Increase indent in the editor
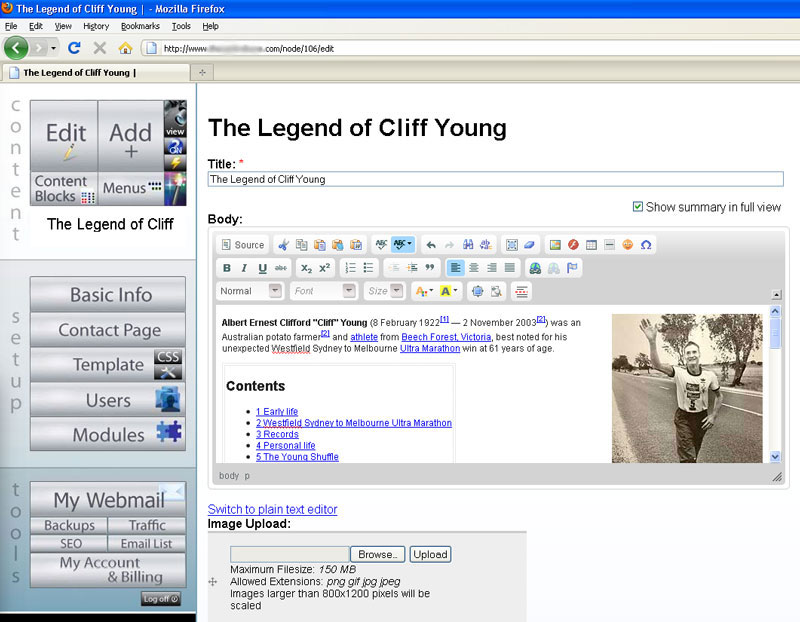Image resolution: width=800 pixels, height=622 pixels. [412, 268]
